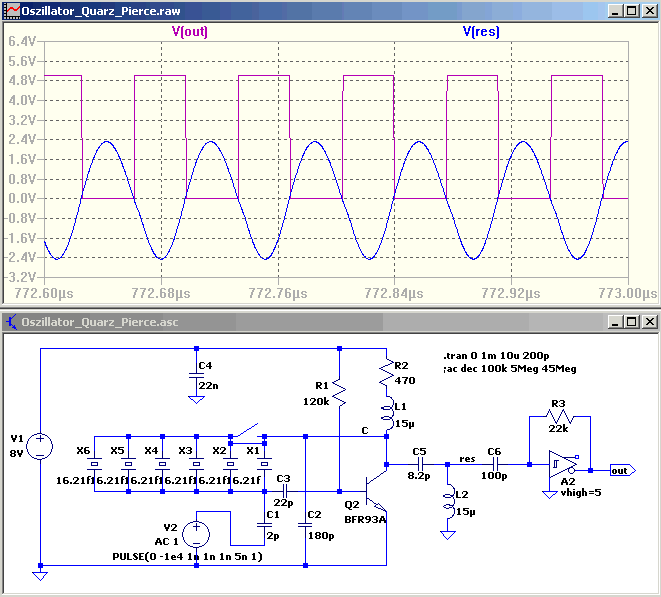Click the AC 1 value of V2

click(x=167, y=541)
